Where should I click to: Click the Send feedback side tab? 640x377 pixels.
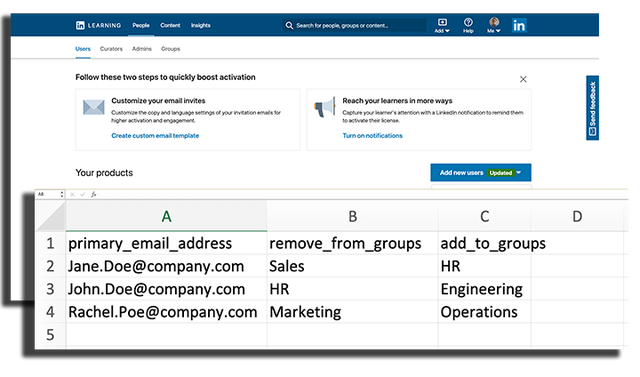[593, 108]
